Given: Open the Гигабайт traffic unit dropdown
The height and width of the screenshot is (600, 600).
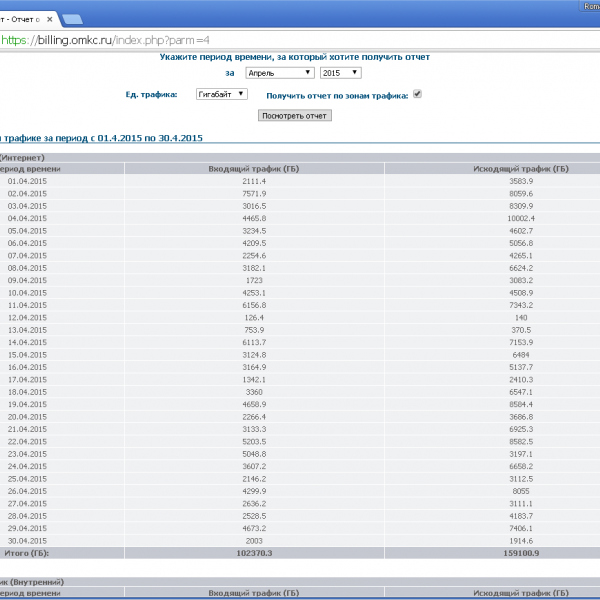Looking at the screenshot, I should [x=222, y=94].
